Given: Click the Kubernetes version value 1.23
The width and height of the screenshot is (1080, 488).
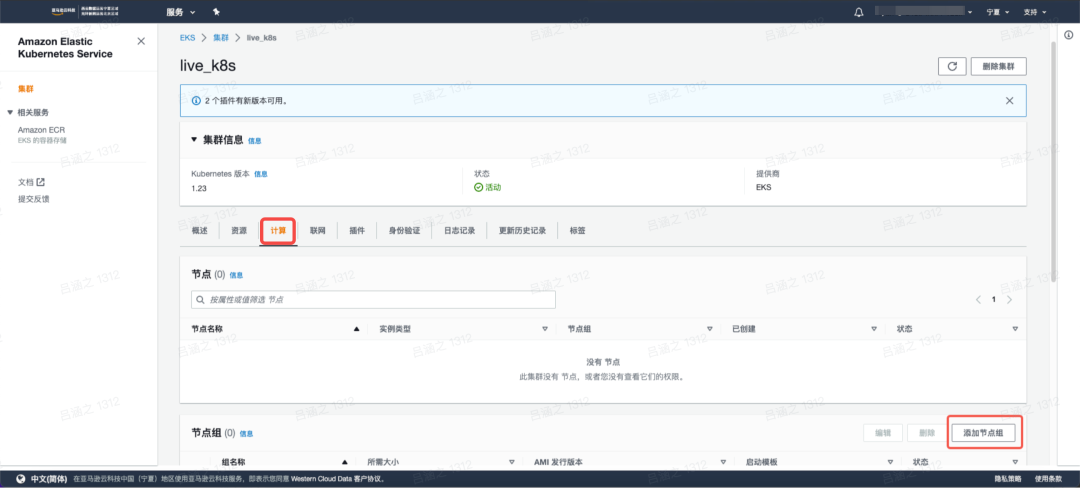Looking at the screenshot, I should coord(199,187).
